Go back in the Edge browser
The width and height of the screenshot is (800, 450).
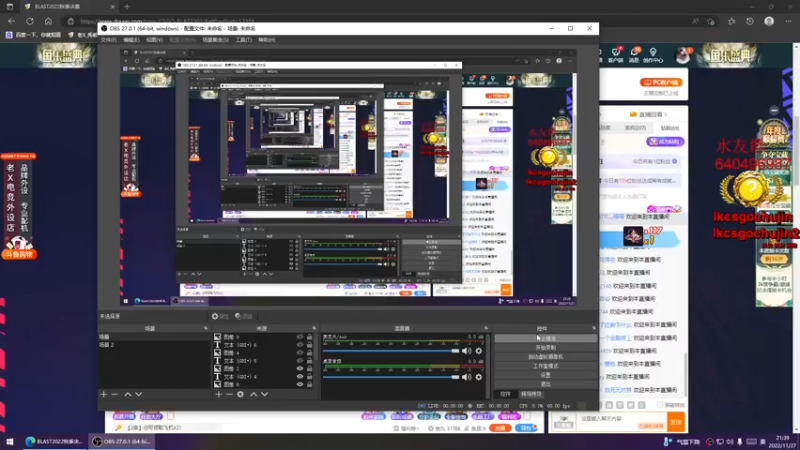[11, 21]
